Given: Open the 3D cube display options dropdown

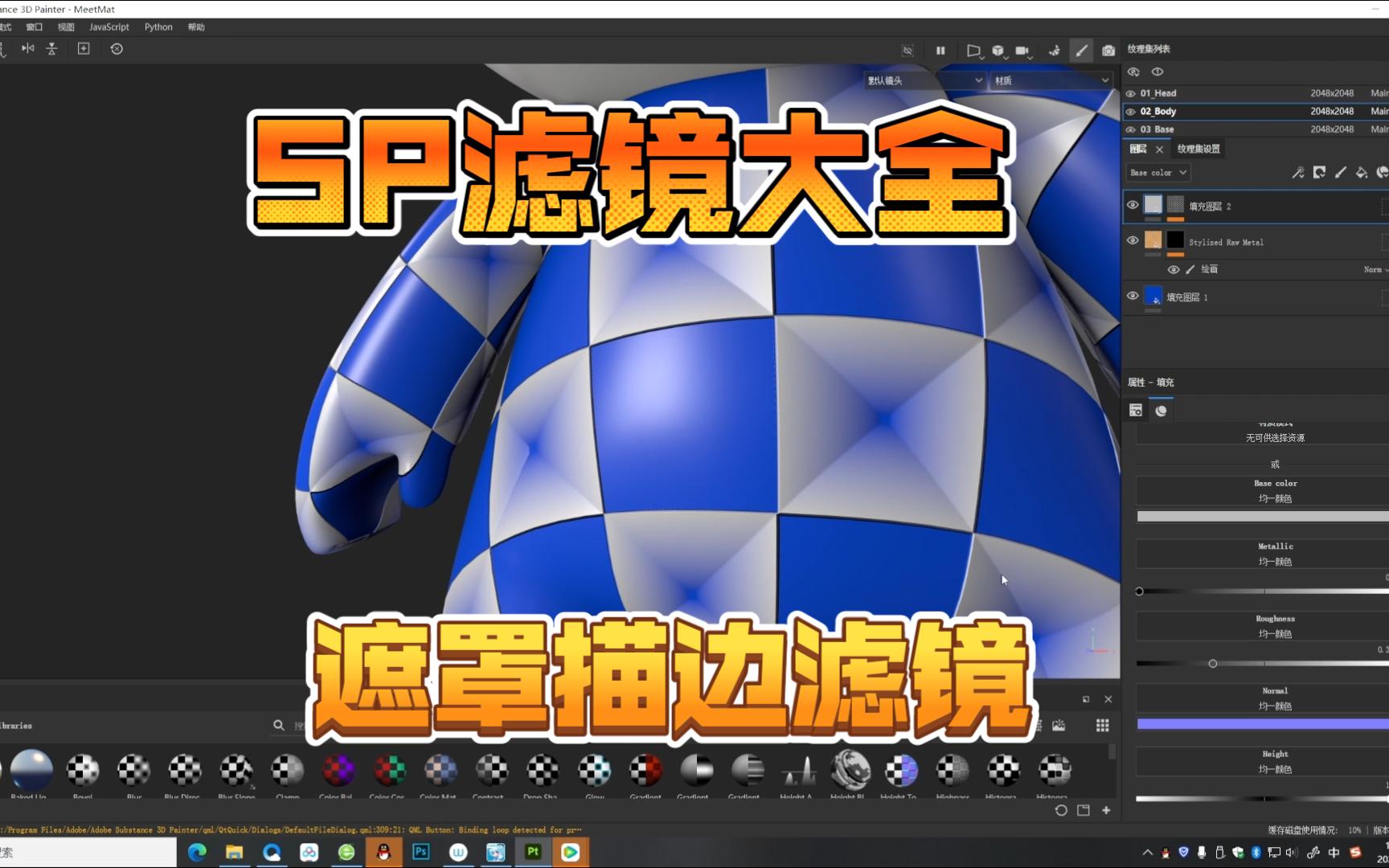Looking at the screenshot, I should (x=999, y=51).
